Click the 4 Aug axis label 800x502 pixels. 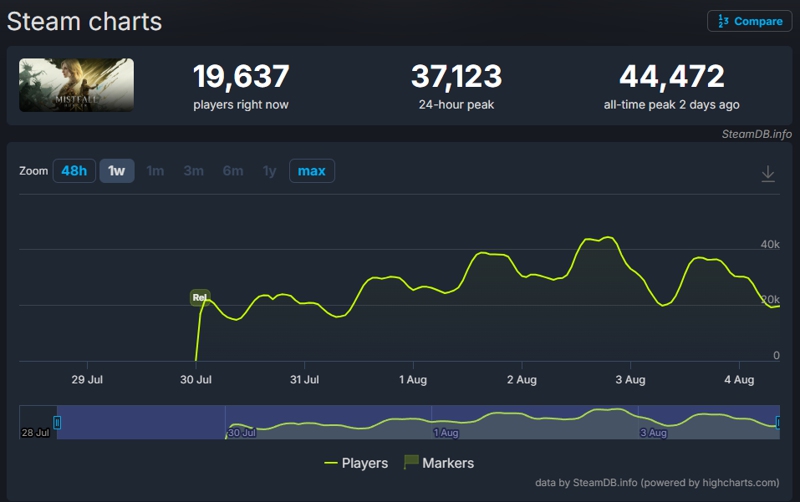click(x=739, y=380)
